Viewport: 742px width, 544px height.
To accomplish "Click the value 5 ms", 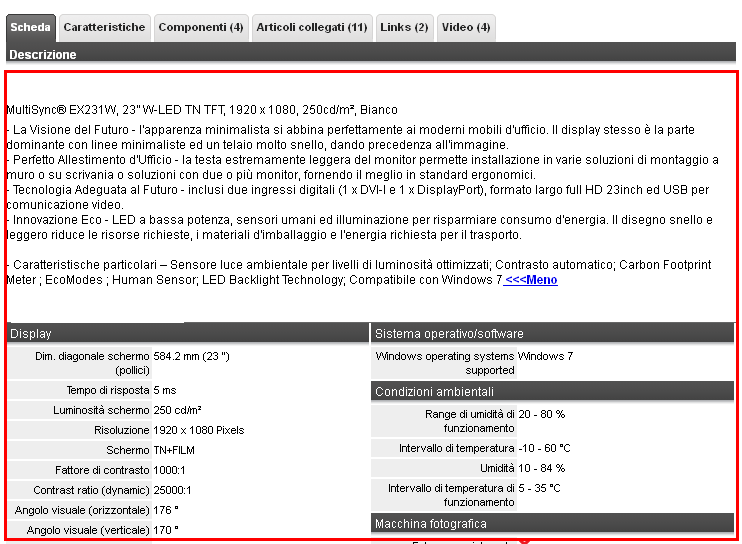I will coord(165,390).
